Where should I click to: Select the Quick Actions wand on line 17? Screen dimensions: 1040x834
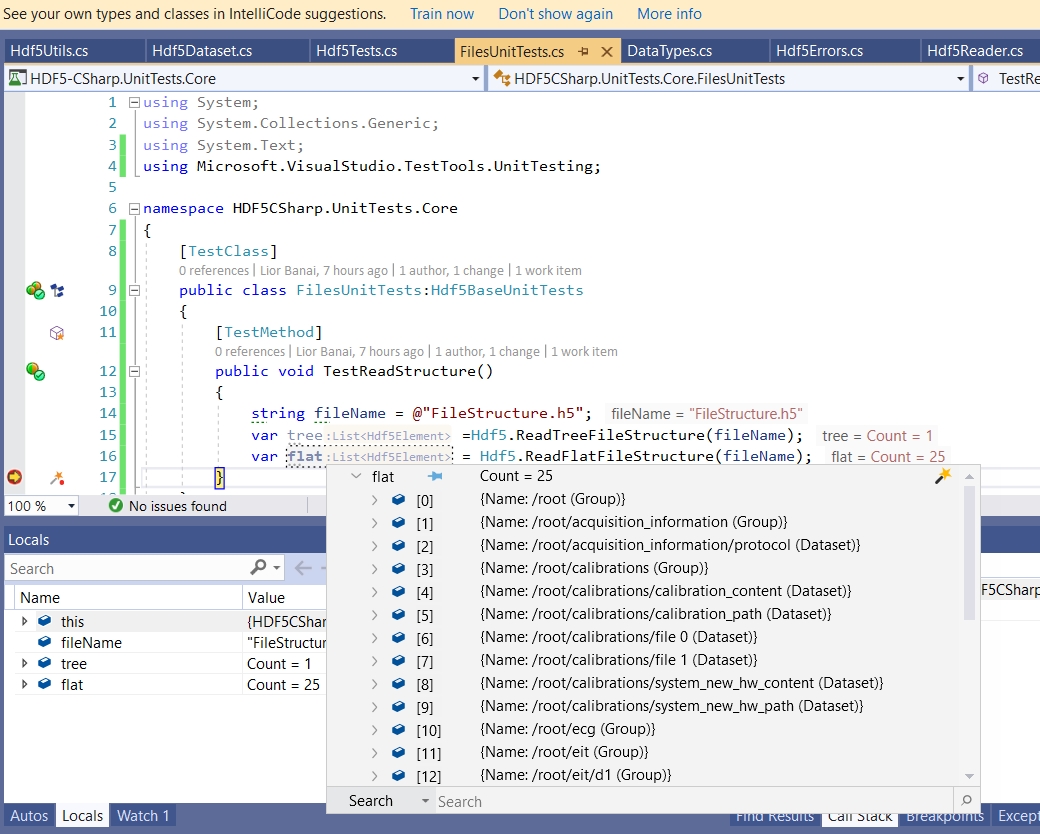(57, 478)
